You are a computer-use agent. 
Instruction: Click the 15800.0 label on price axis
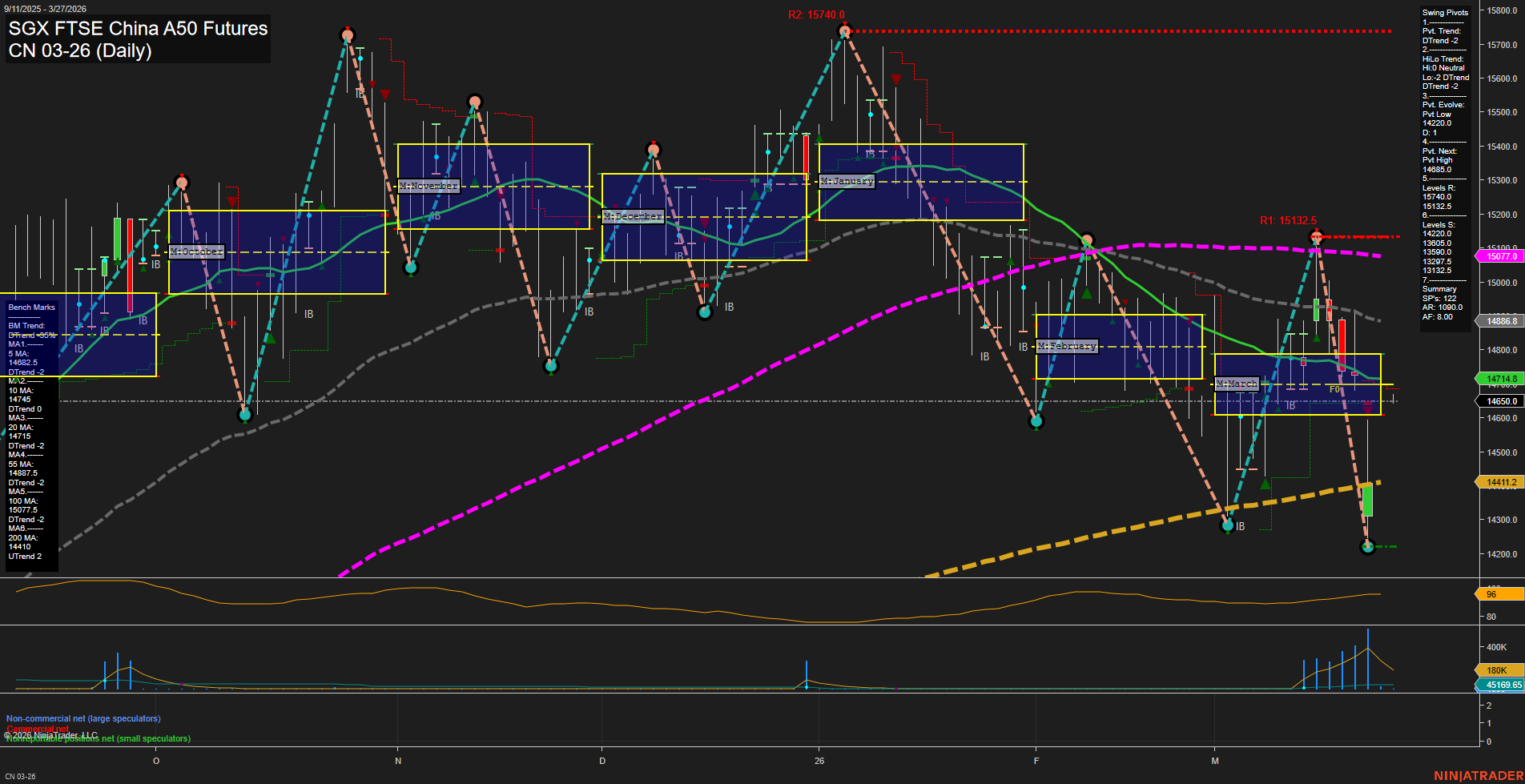coord(1503,11)
